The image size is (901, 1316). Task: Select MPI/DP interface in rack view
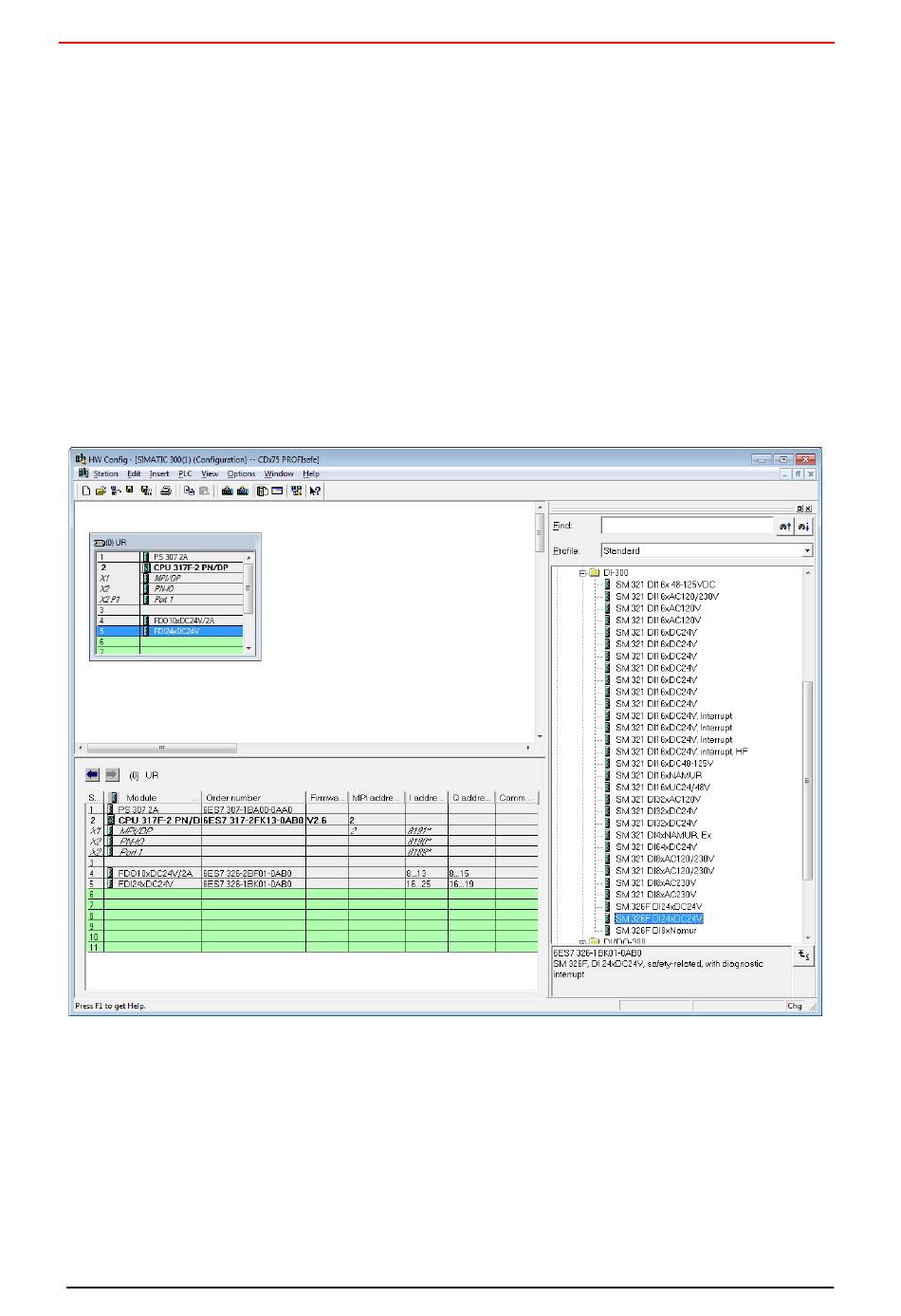point(171,578)
